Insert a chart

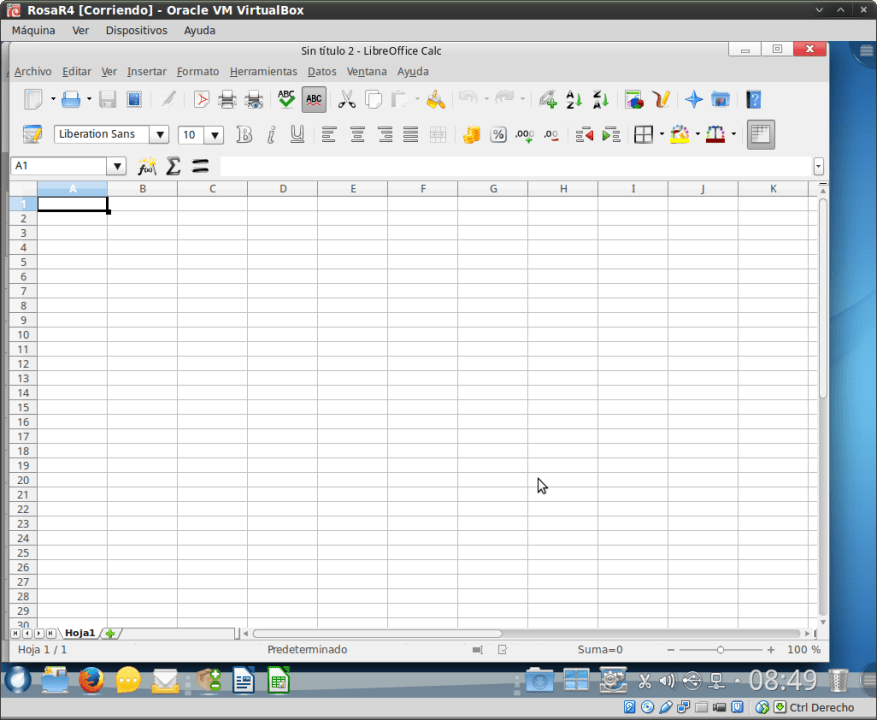(633, 99)
